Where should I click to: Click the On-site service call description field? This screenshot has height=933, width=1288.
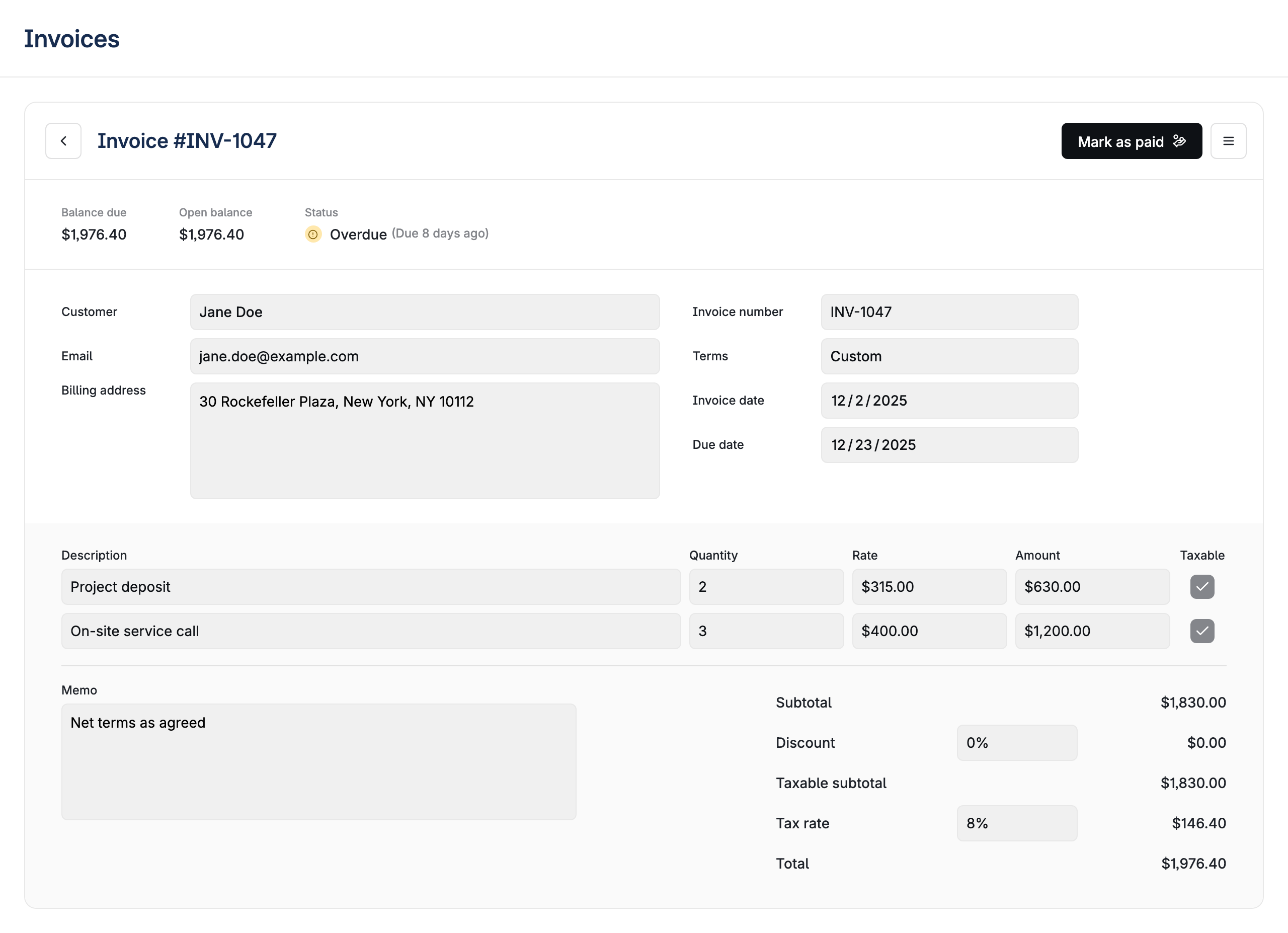[x=371, y=631]
